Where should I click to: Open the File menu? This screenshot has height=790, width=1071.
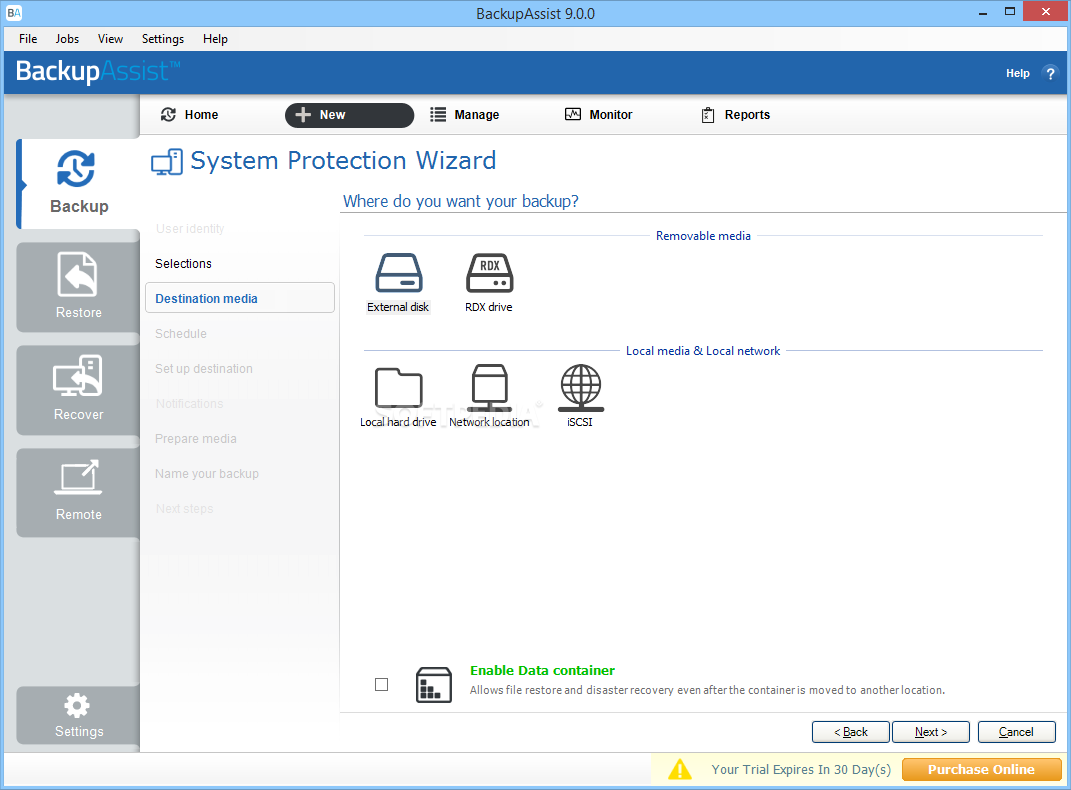tap(28, 39)
